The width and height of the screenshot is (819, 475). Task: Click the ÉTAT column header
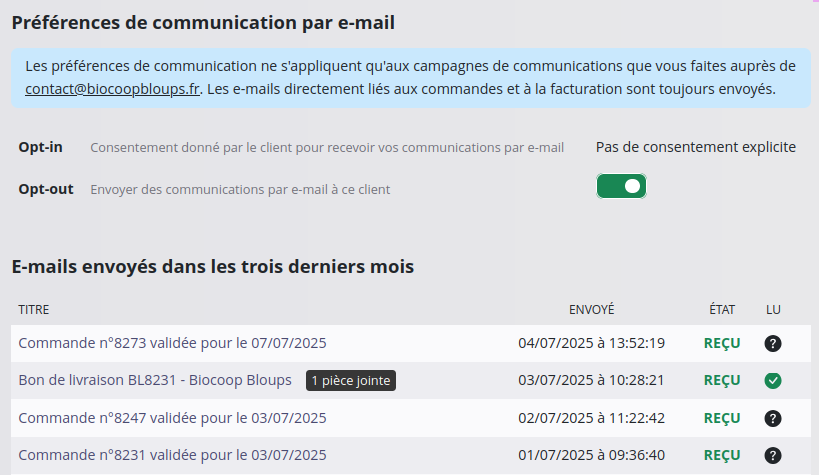point(722,310)
